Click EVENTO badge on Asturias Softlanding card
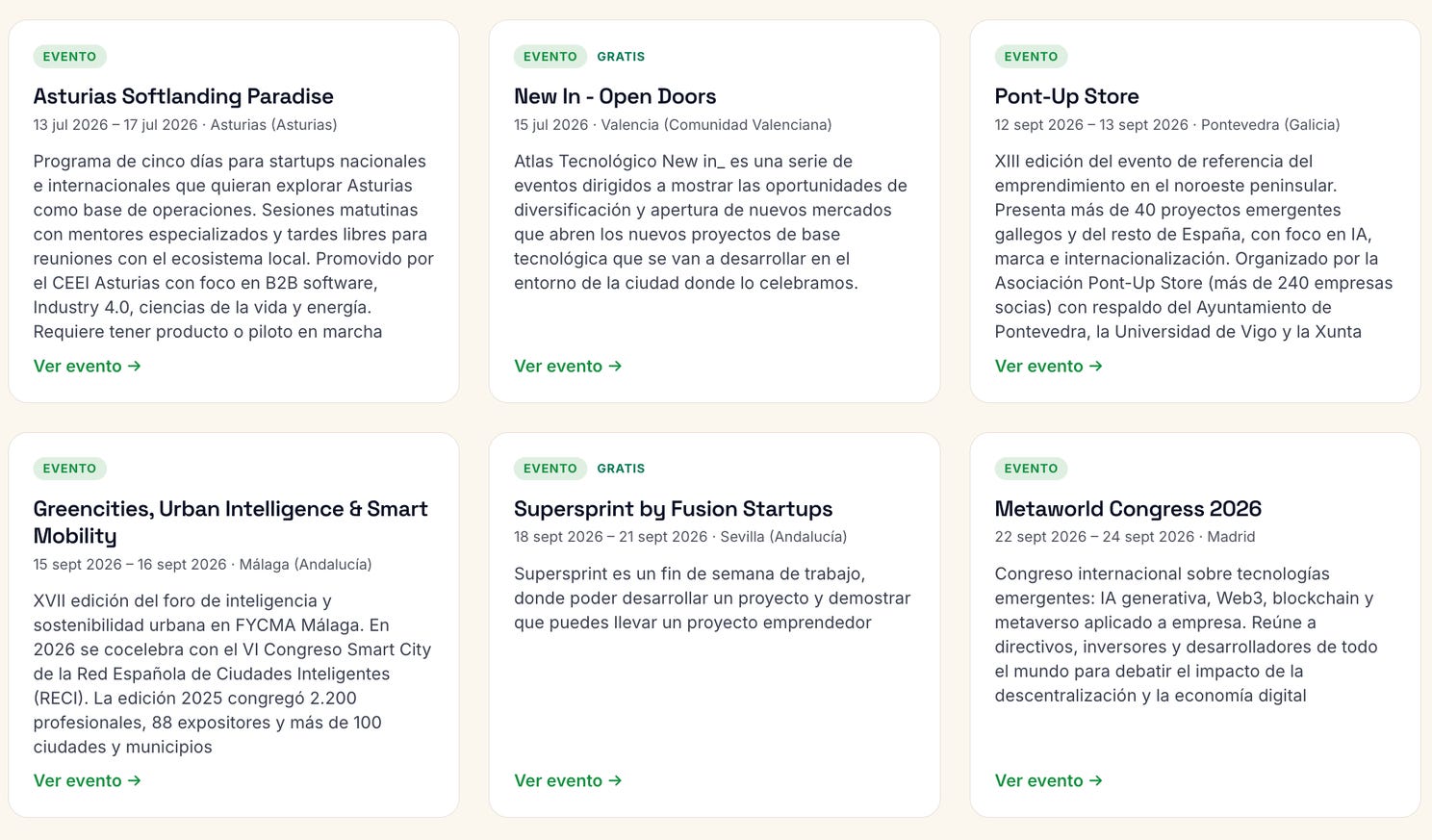The height and width of the screenshot is (840, 1432). point(69,57)
